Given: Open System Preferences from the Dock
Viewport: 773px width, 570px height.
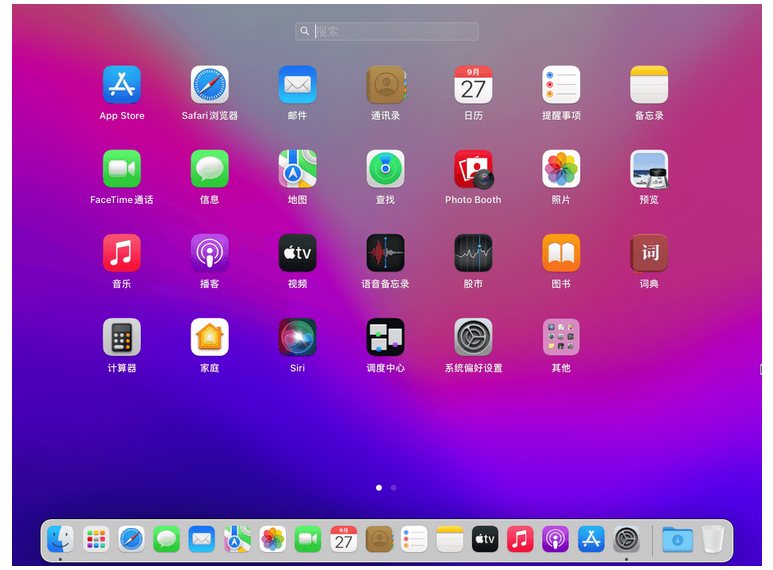Looking at the screenshot, I should [x=627, y=539].
